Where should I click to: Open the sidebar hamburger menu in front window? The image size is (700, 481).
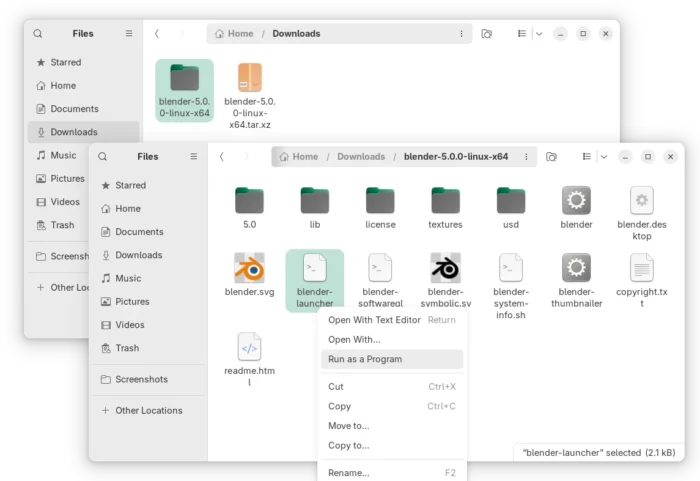(193, 156)
